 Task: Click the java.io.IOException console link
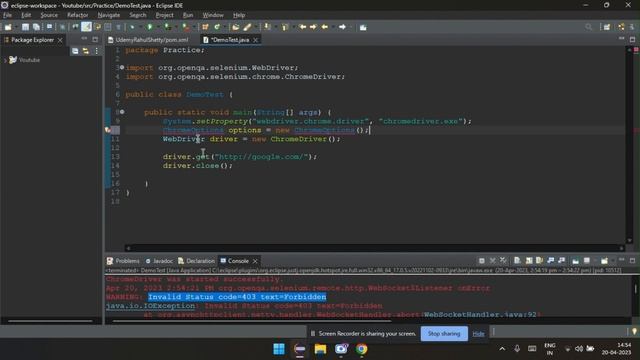(x=150, y=306)
